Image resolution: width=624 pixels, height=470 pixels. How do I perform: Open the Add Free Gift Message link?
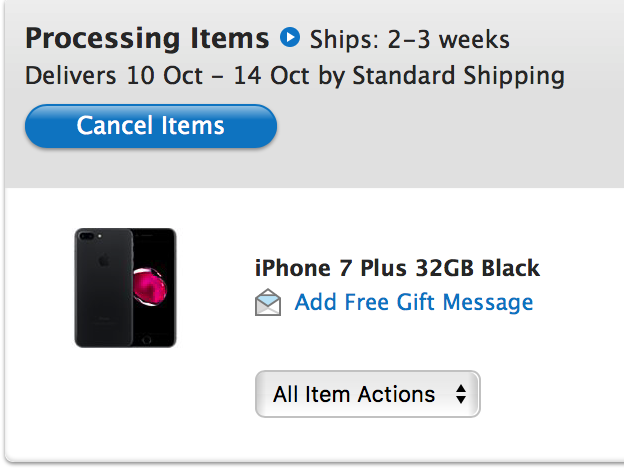point(414,302)
